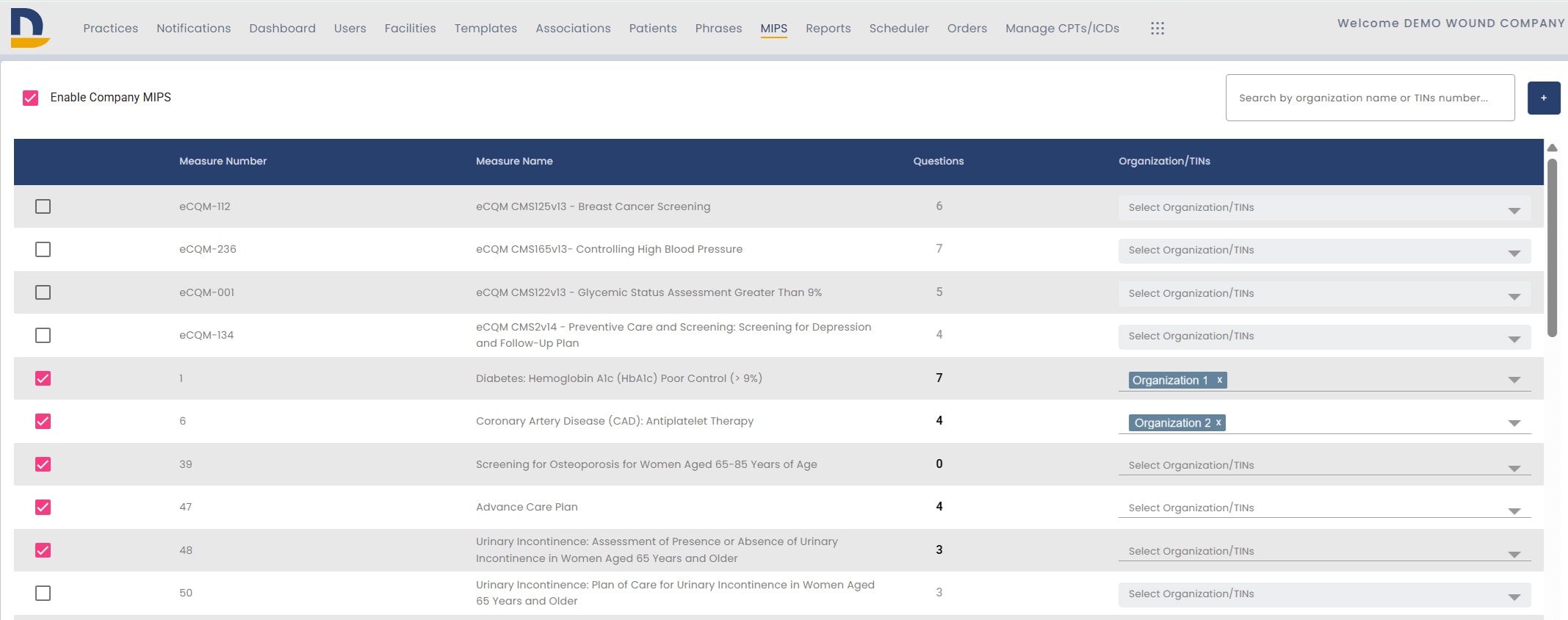Click the organization or TINs search field
Screen dimensions: 1568x620
[x=1370, y=98]
